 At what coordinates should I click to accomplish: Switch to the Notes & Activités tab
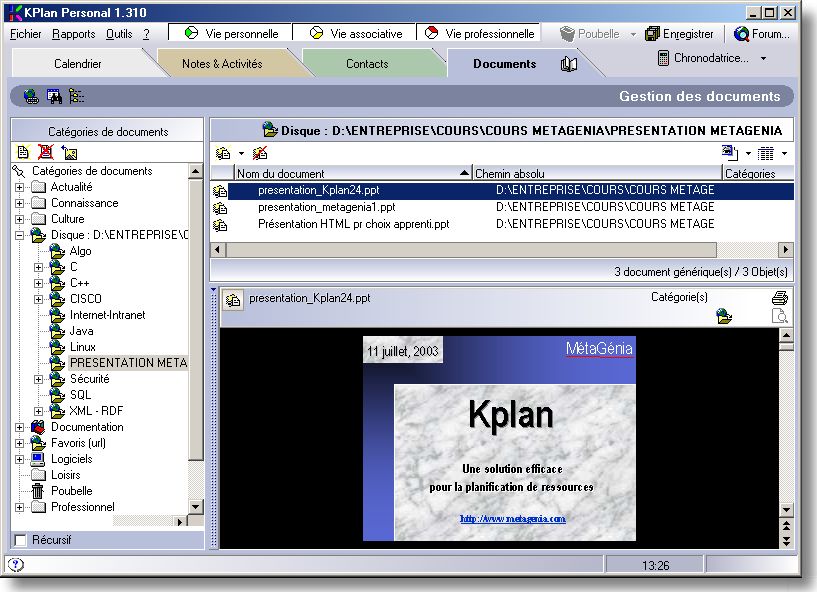tap(222, 64)
